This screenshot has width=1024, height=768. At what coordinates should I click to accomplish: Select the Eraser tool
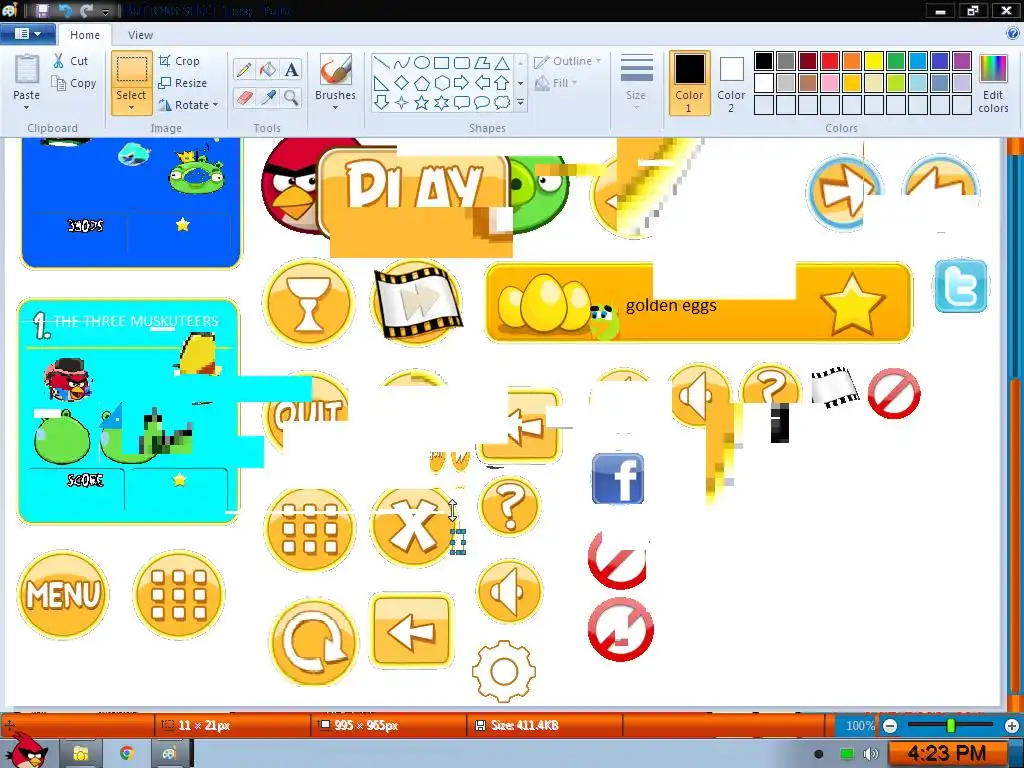click(244, 98)
